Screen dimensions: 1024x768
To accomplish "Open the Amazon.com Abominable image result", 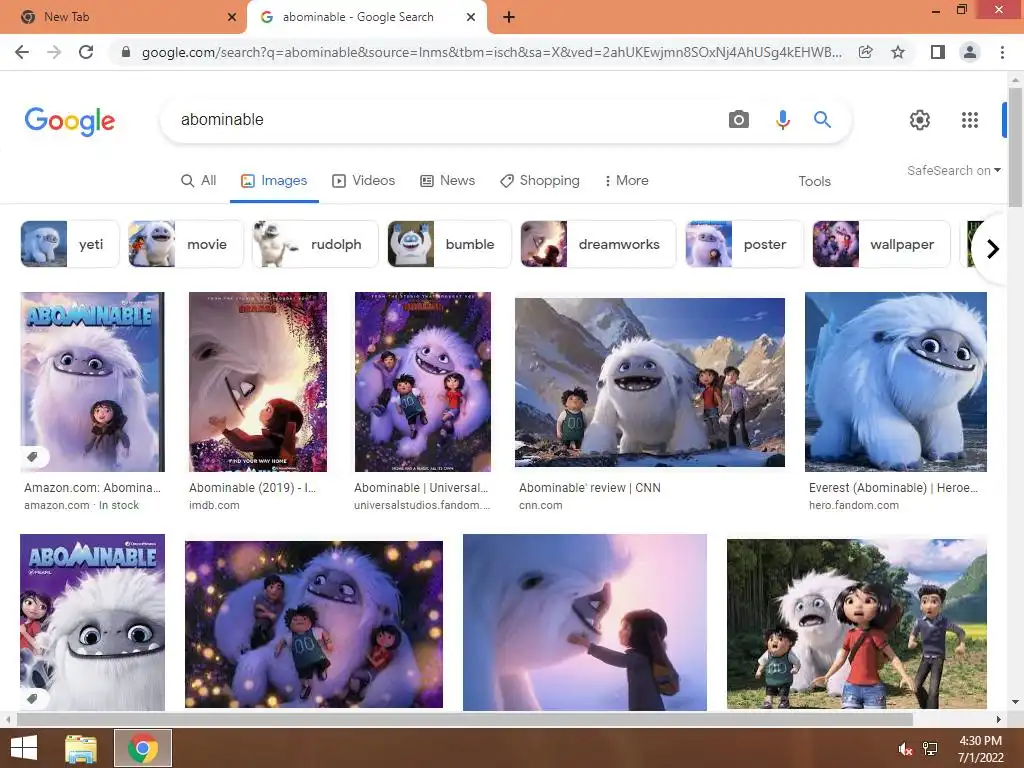I will click(93, 382).
